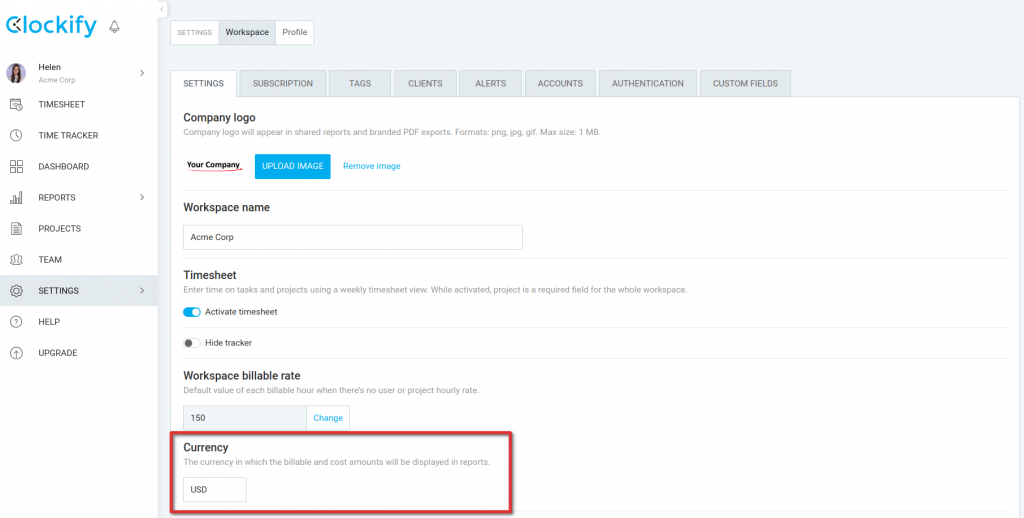Enable the Hide tracker toggle
The height and width of the screenshot is (518, 1024).
coord(192,343)
